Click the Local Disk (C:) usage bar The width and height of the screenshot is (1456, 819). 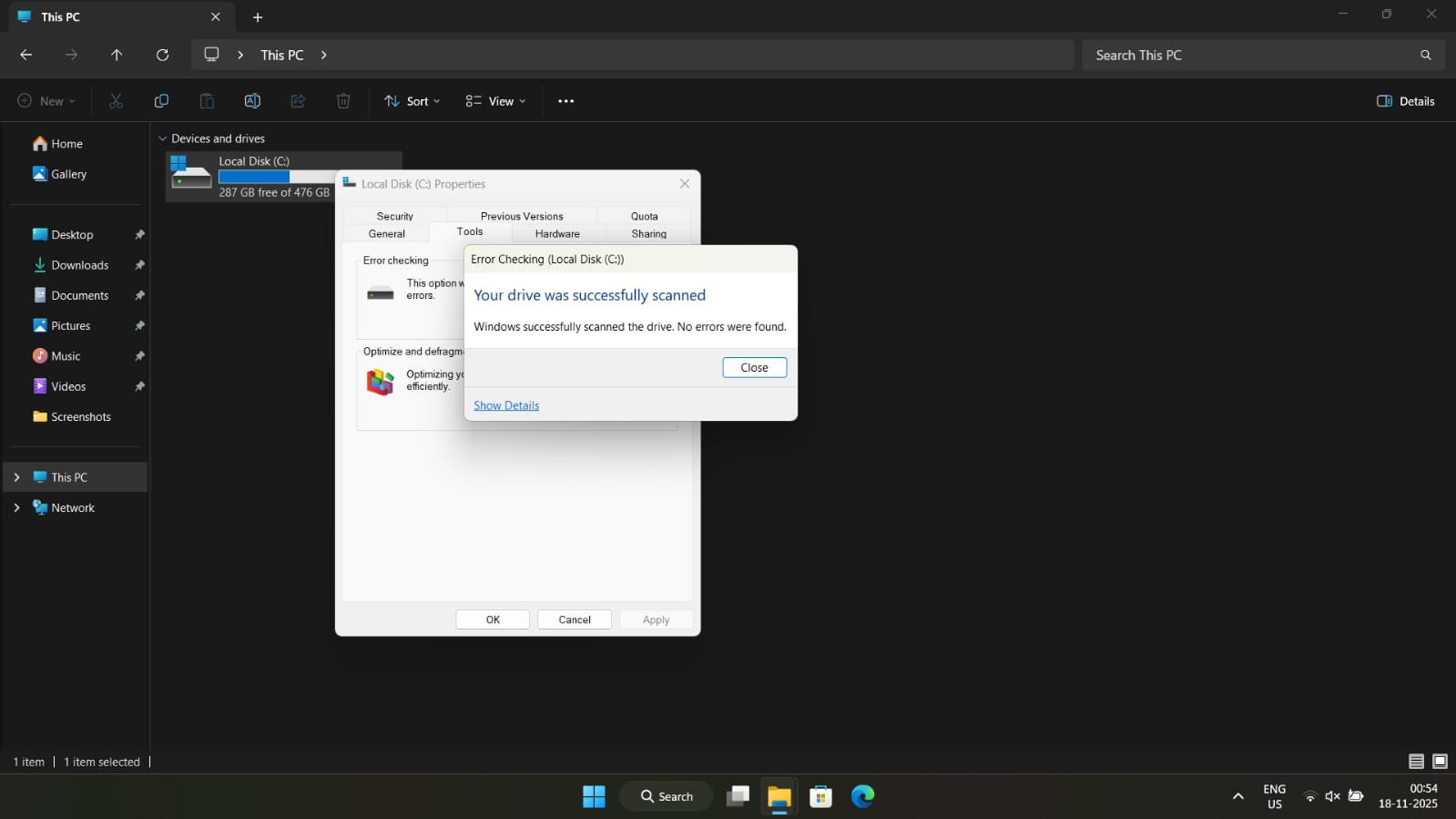click(x=275, y=177)
